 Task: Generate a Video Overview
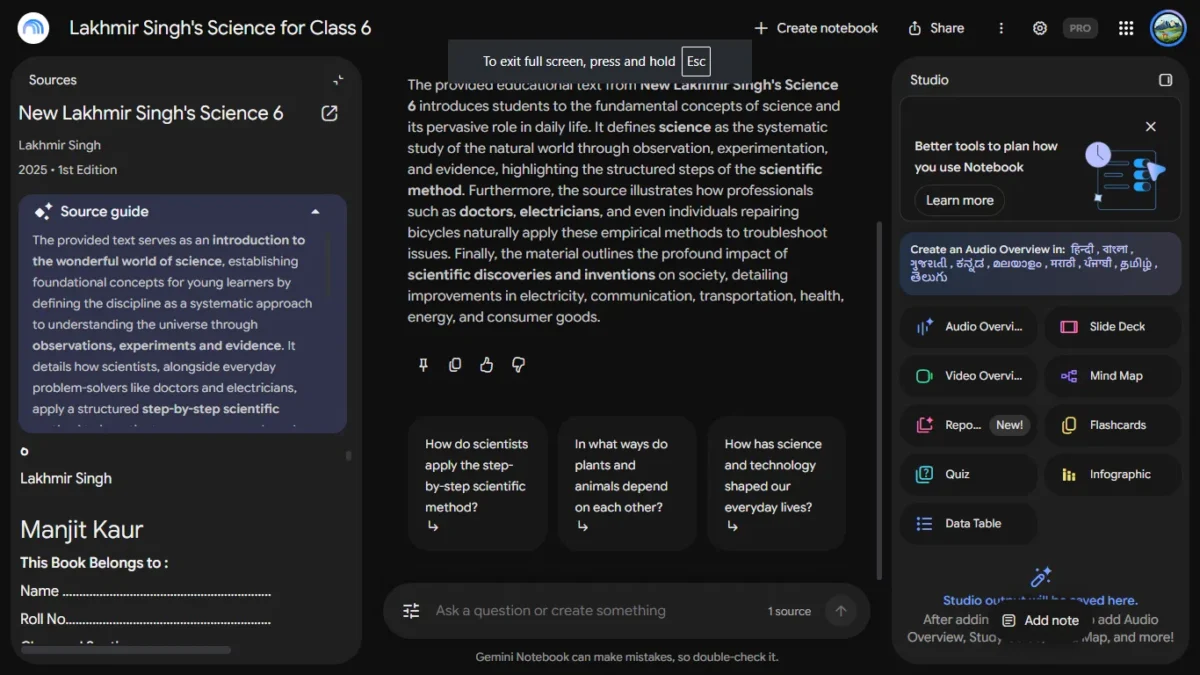[969, 376]
